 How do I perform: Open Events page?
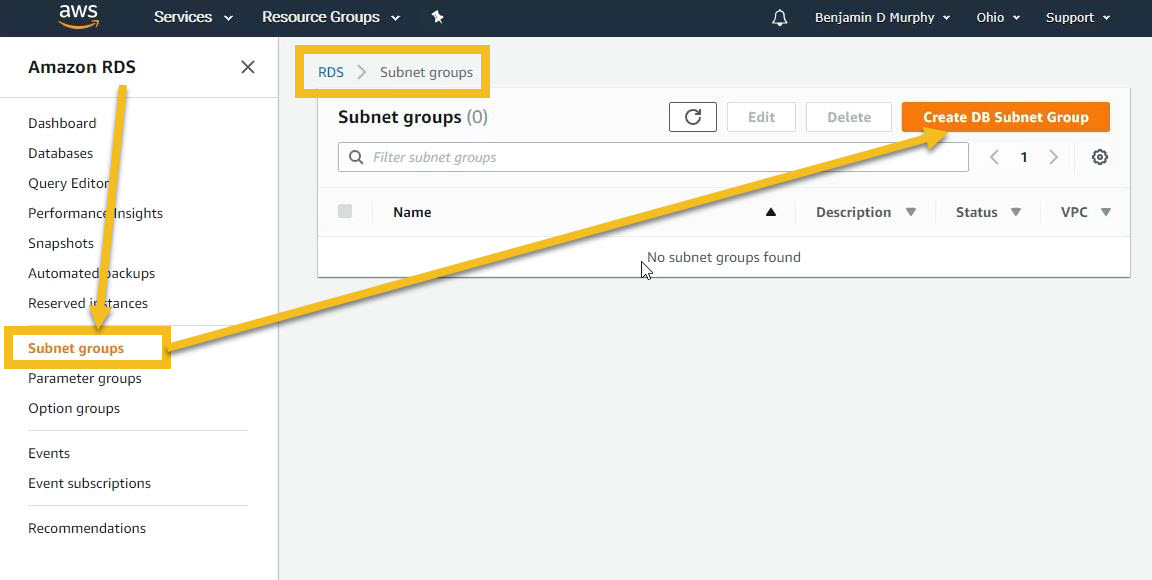(48, 453)
